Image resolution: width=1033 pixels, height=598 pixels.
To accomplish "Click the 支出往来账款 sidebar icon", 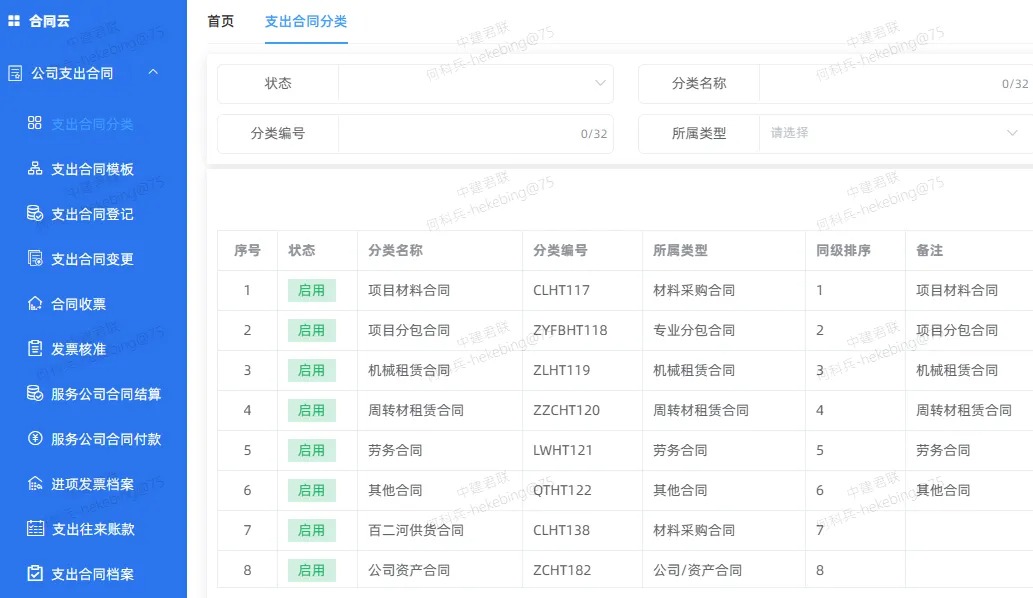I will click(35, 529).
